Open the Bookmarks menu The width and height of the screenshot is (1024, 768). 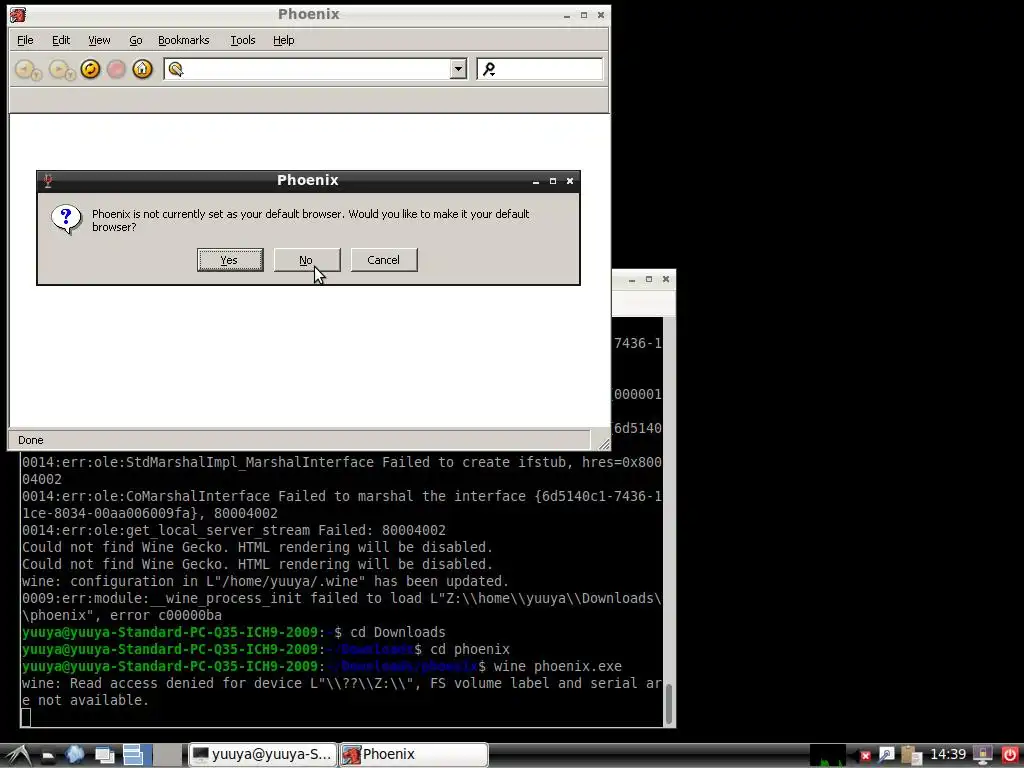[184, 40]
